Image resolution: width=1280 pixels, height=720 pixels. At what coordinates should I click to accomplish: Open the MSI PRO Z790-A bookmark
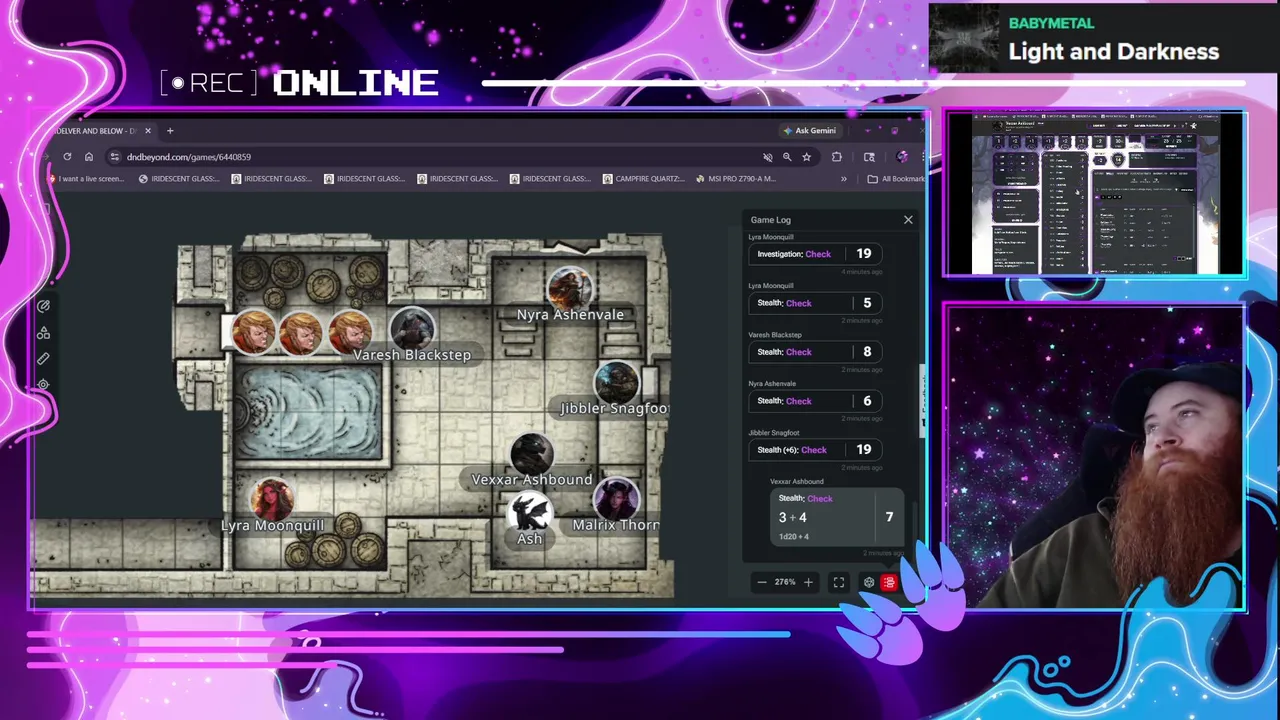pyautogui.click(x=736, y=179)
